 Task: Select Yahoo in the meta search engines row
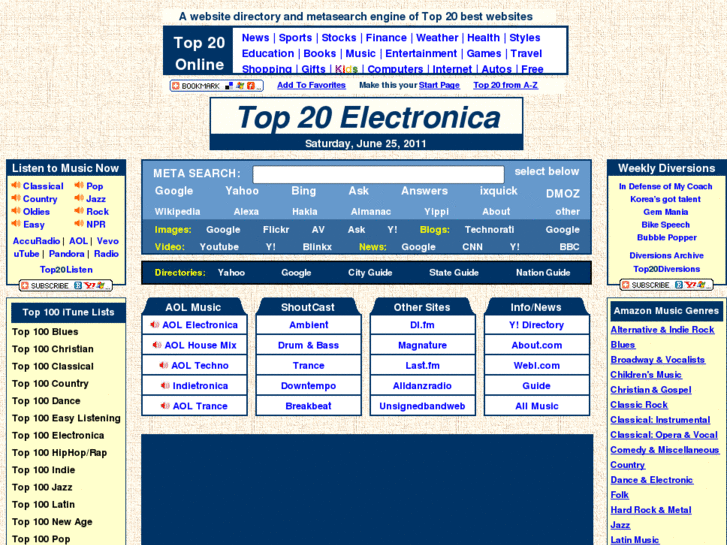[242, 191]
